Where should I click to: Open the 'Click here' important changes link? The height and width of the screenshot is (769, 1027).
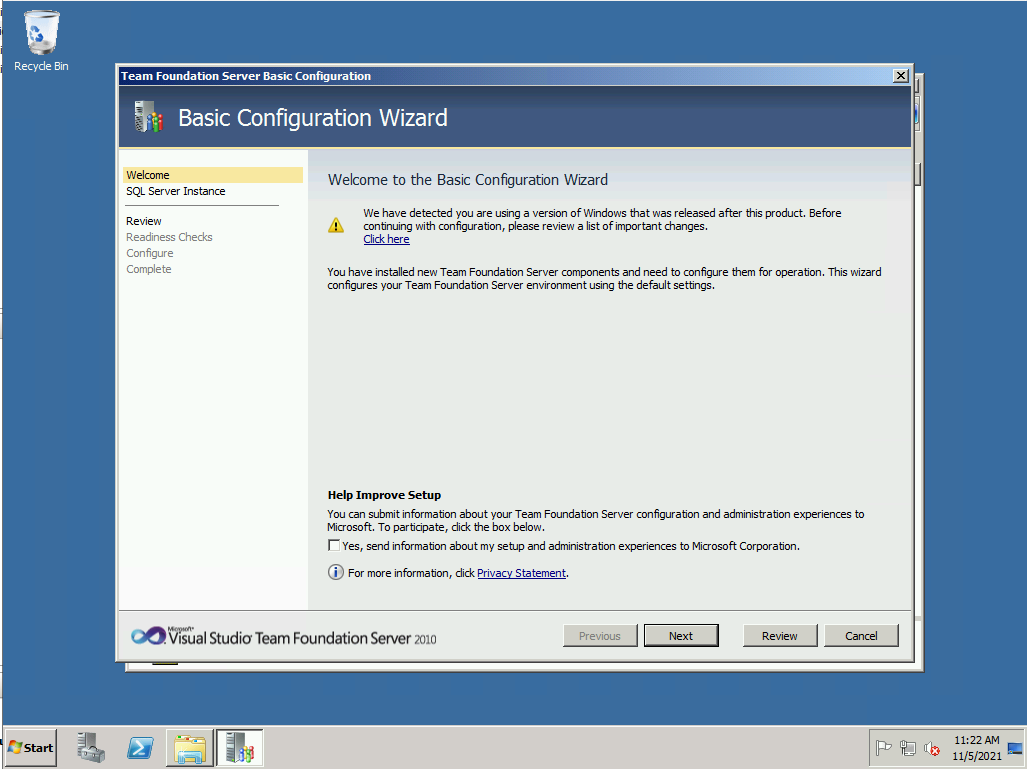pyautogui.click(x=386, y=239)
